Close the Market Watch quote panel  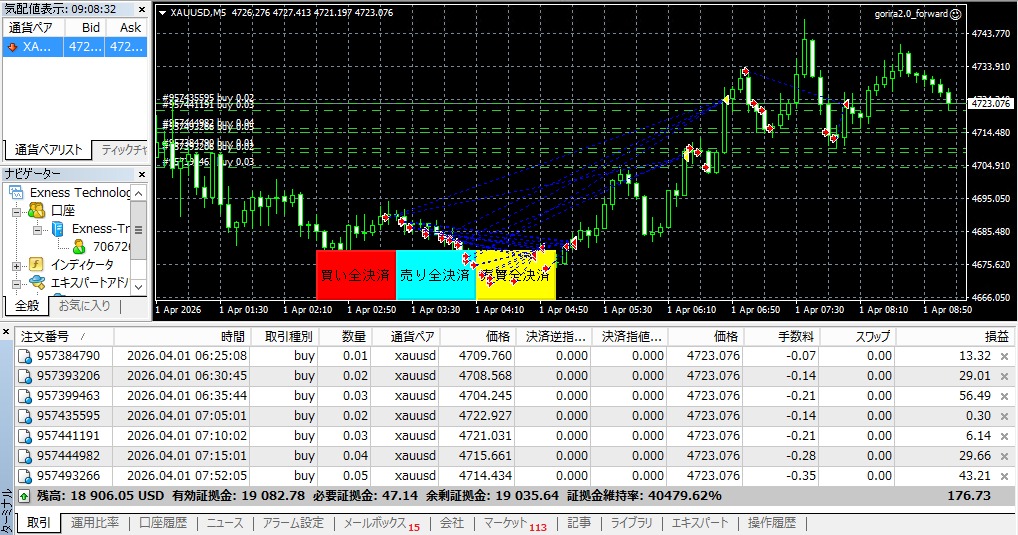click(142, 9)
